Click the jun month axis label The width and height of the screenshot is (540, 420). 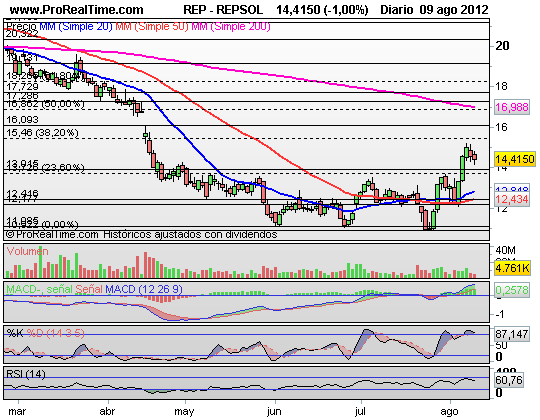[274, 411]
